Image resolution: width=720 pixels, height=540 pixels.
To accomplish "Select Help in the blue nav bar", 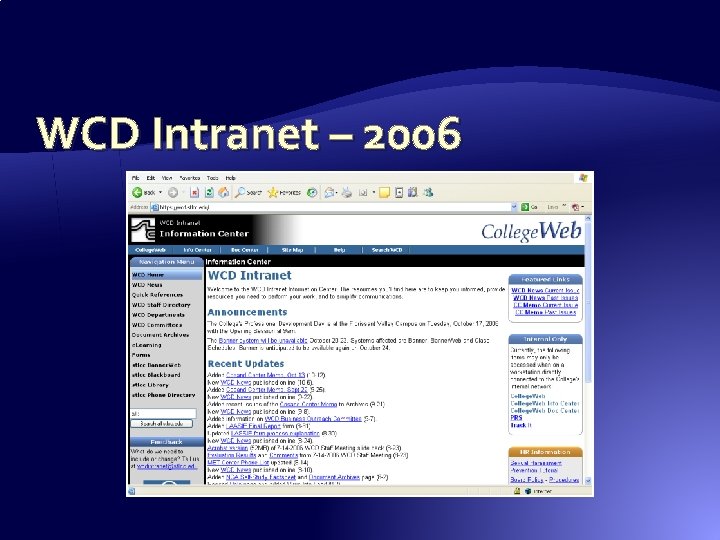I will (x=339, y=250).
